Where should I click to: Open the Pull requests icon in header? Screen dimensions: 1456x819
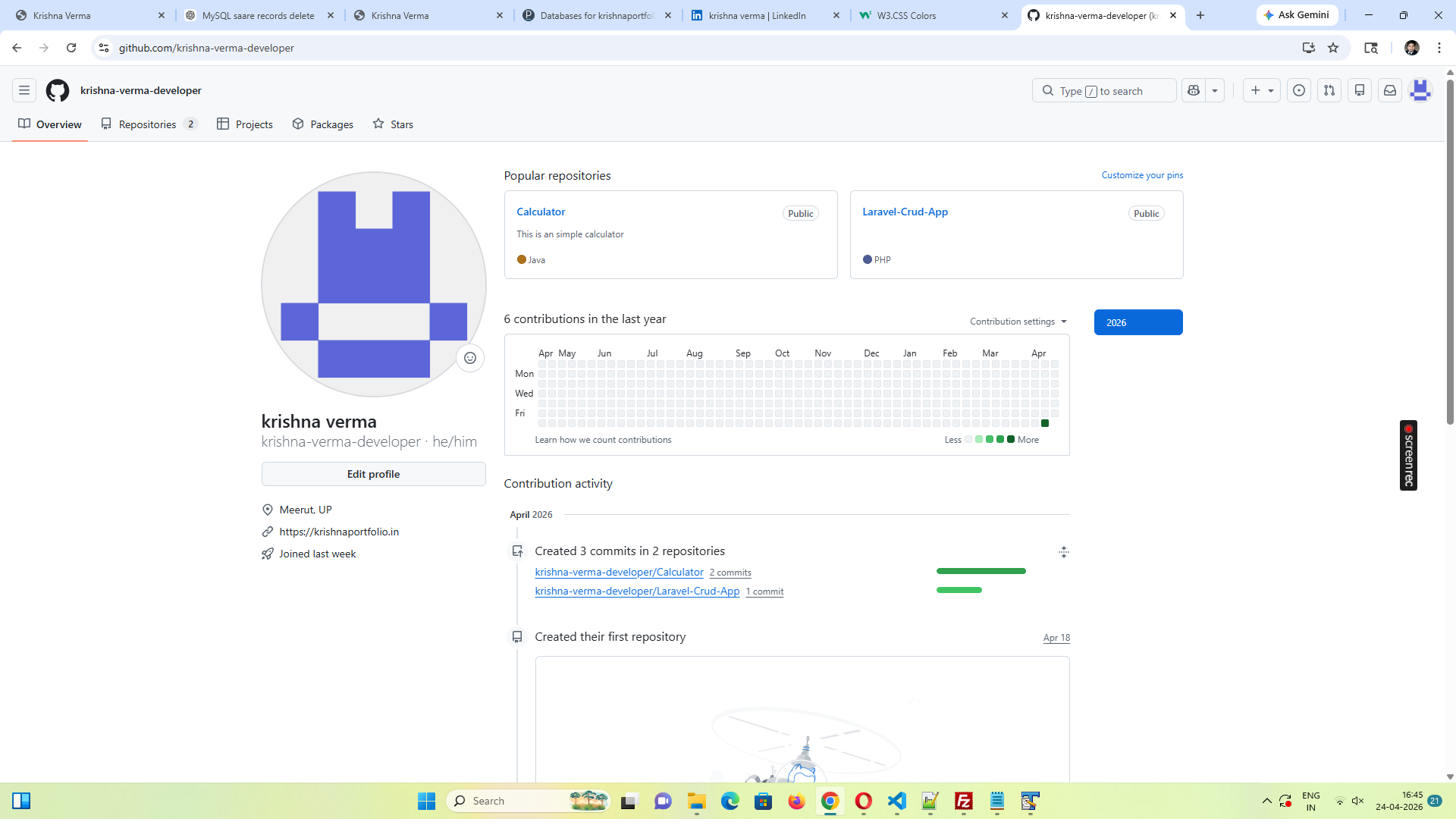1329,90
